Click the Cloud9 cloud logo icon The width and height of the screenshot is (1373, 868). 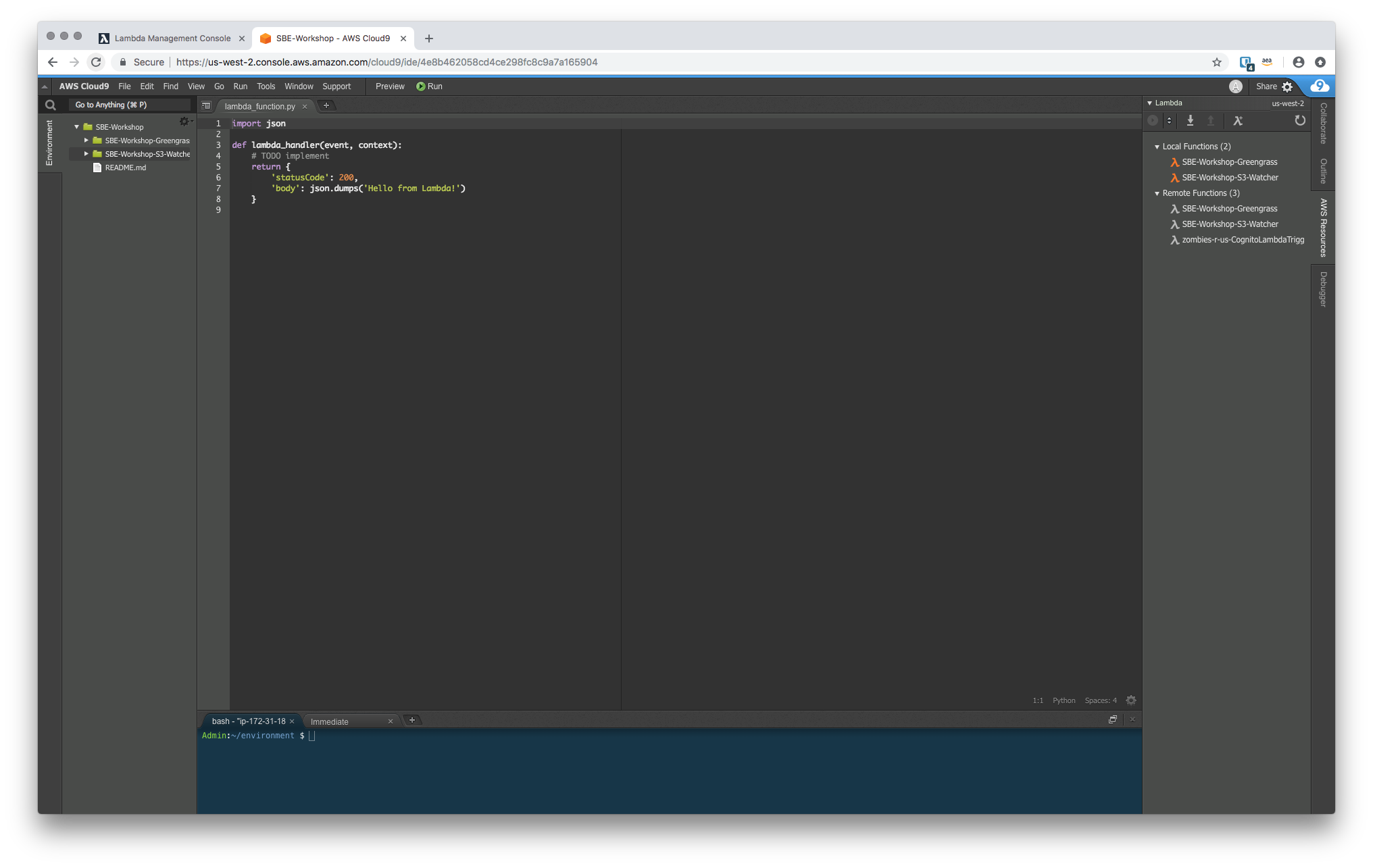click(x=1320, y=86)
